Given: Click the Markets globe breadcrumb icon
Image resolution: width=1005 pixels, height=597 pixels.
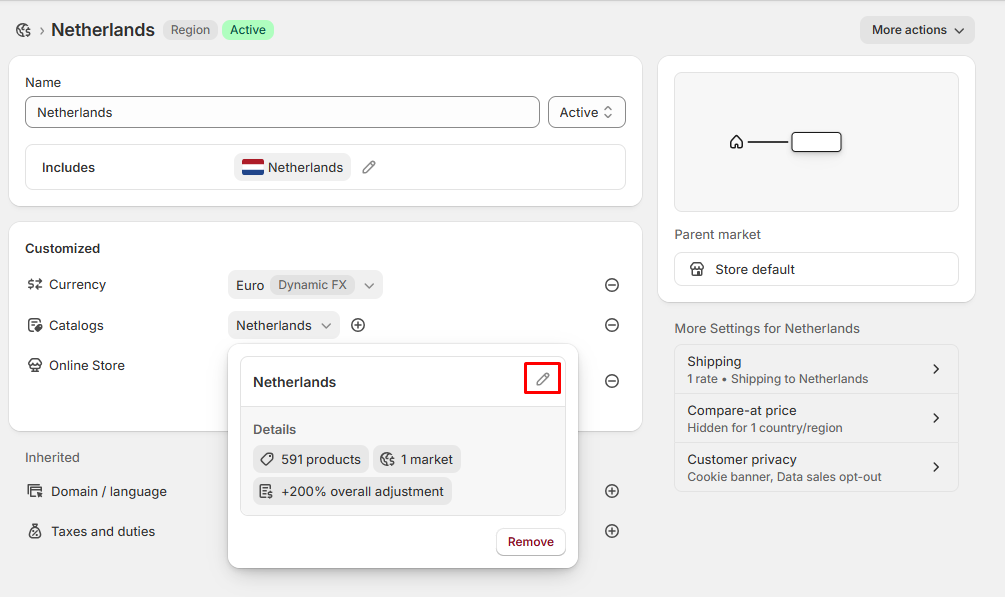Looking at the screenshot, I should pos(23,30).
